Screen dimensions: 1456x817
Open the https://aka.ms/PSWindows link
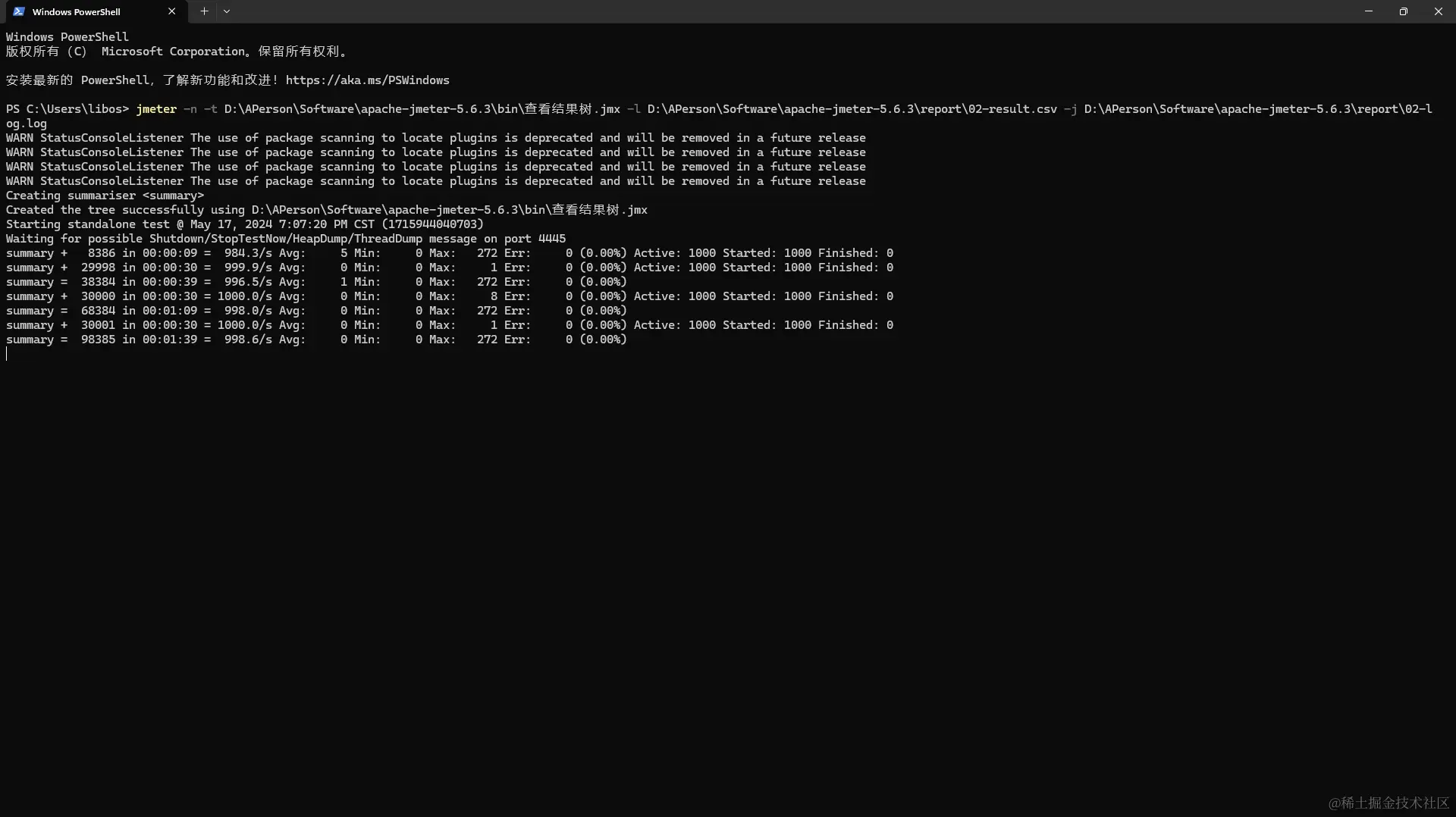point(368,80)
